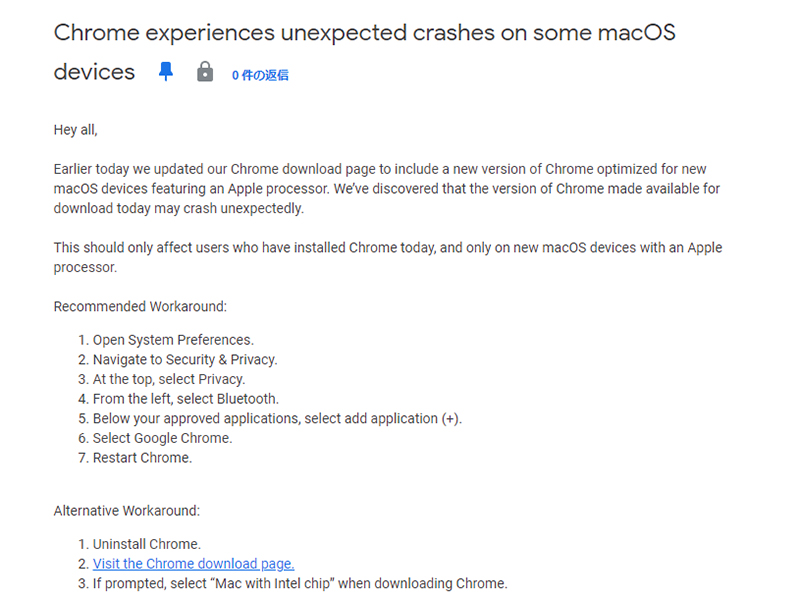Open the Visit the Chrome download page link
The height and width of the screenshot is (600, 800).
click(x=193, y=564)
